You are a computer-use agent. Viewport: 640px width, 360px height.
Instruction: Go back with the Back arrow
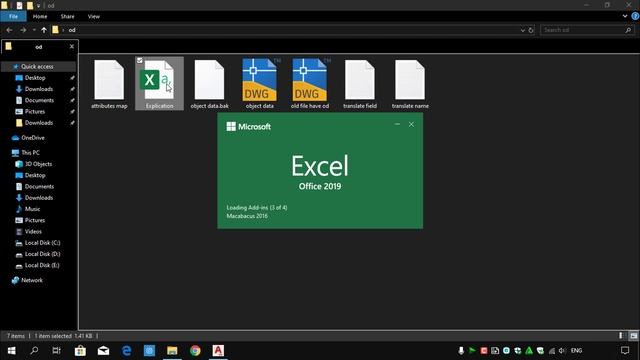[x=9, y=30]
